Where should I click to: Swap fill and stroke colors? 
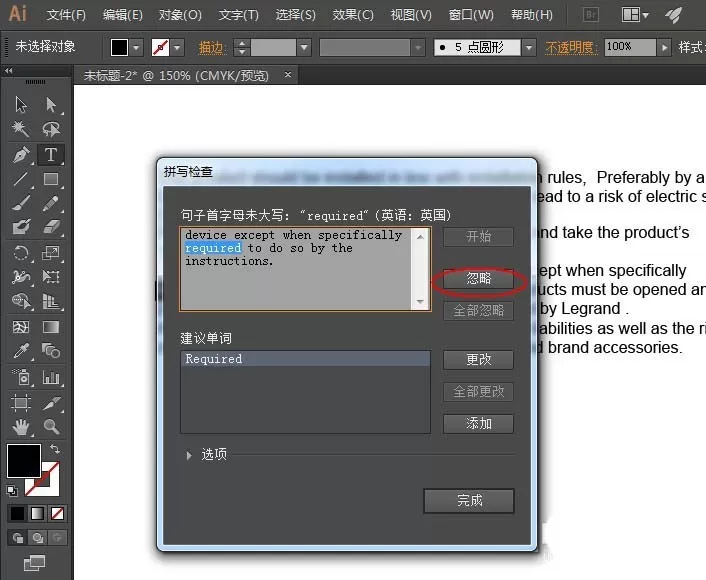tap(55, 449)
